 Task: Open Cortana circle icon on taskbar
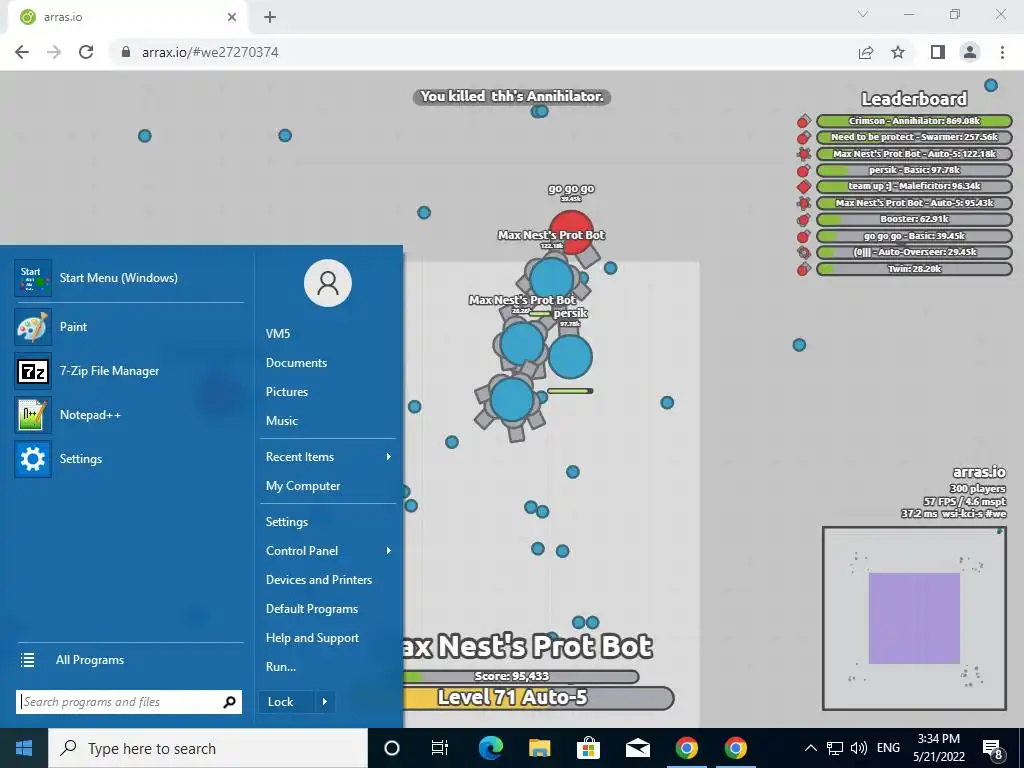pyautogui.click(x=392, y=748)
